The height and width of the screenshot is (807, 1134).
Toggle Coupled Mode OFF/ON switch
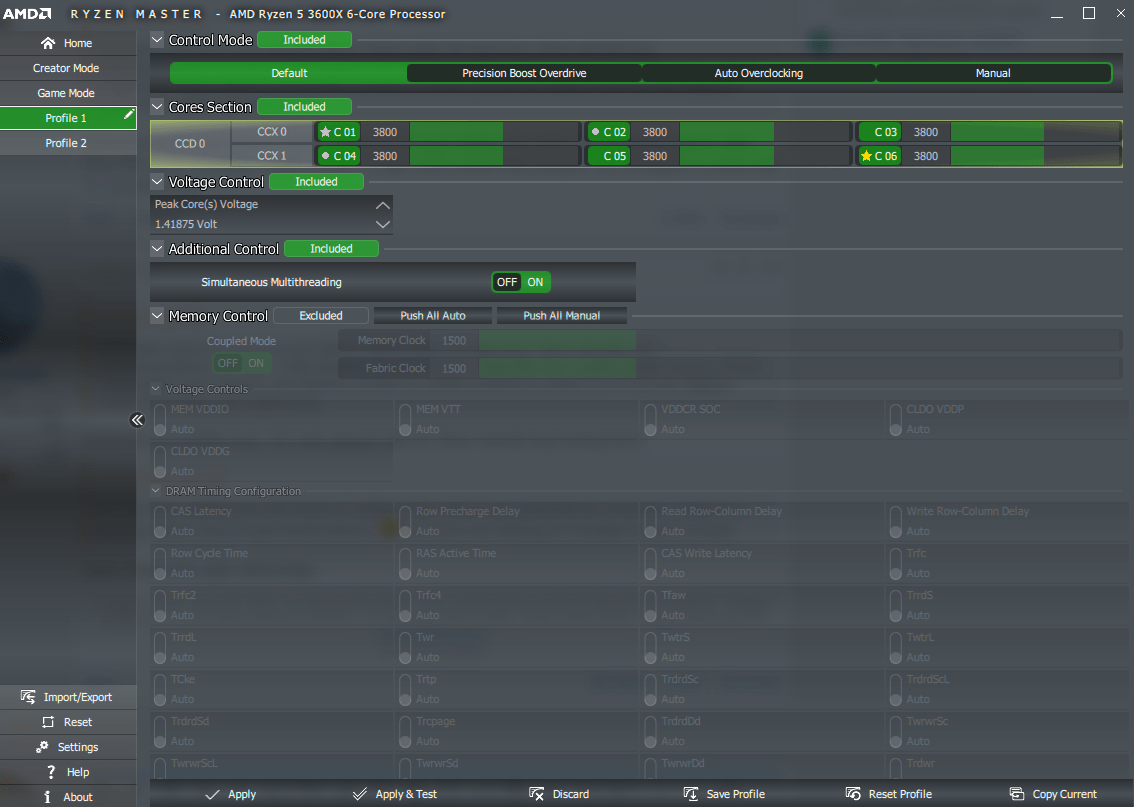(242, 363)
